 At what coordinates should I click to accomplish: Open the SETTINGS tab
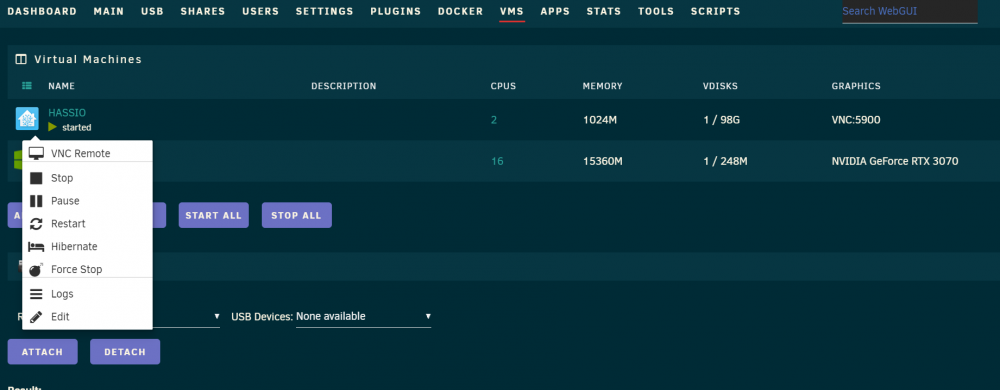pyautogui.click(x=325, y=11)
